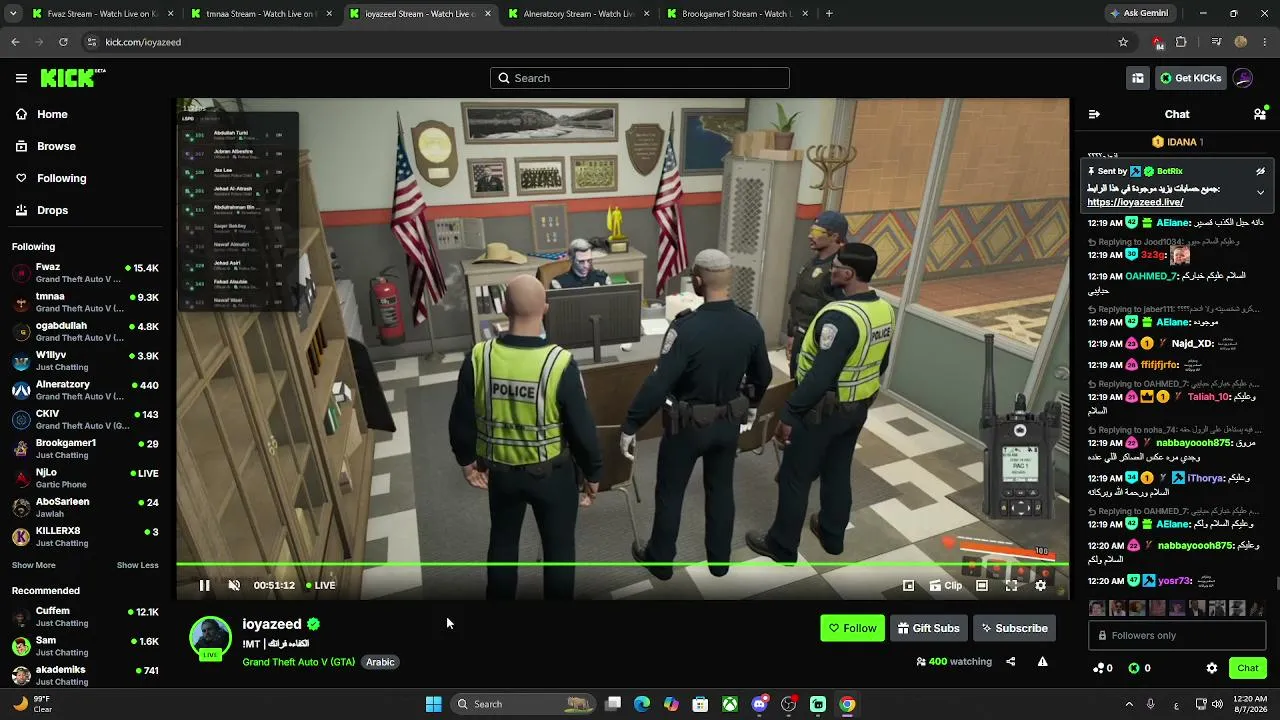Open chat settings gear

pyautogui.click(x=1212, y=668)
